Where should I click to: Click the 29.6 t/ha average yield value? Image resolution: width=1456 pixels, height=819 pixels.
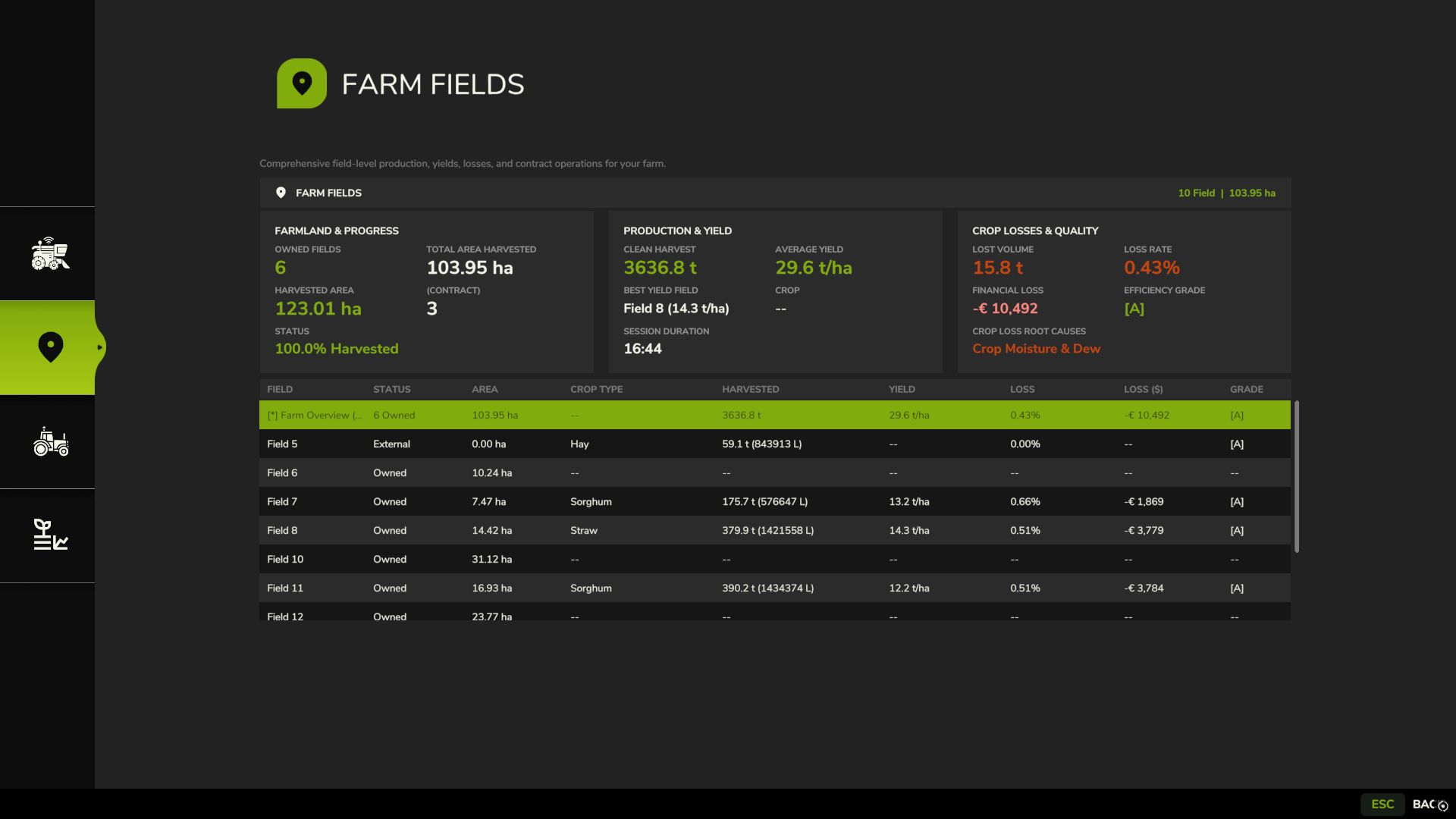pos(813,268)
